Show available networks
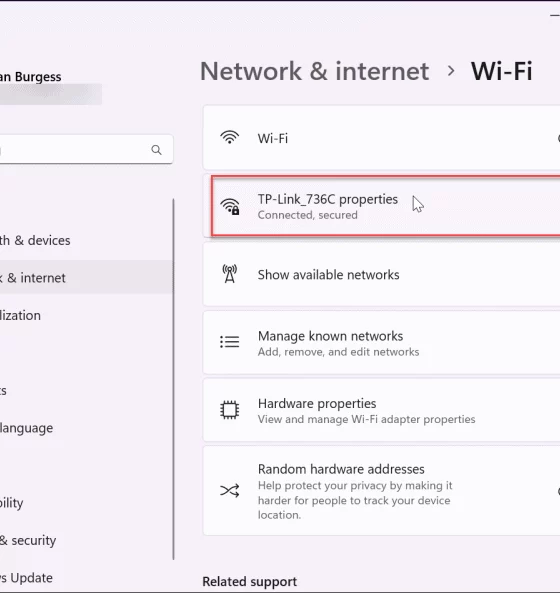The image size is (560, 593). (382, 274)
